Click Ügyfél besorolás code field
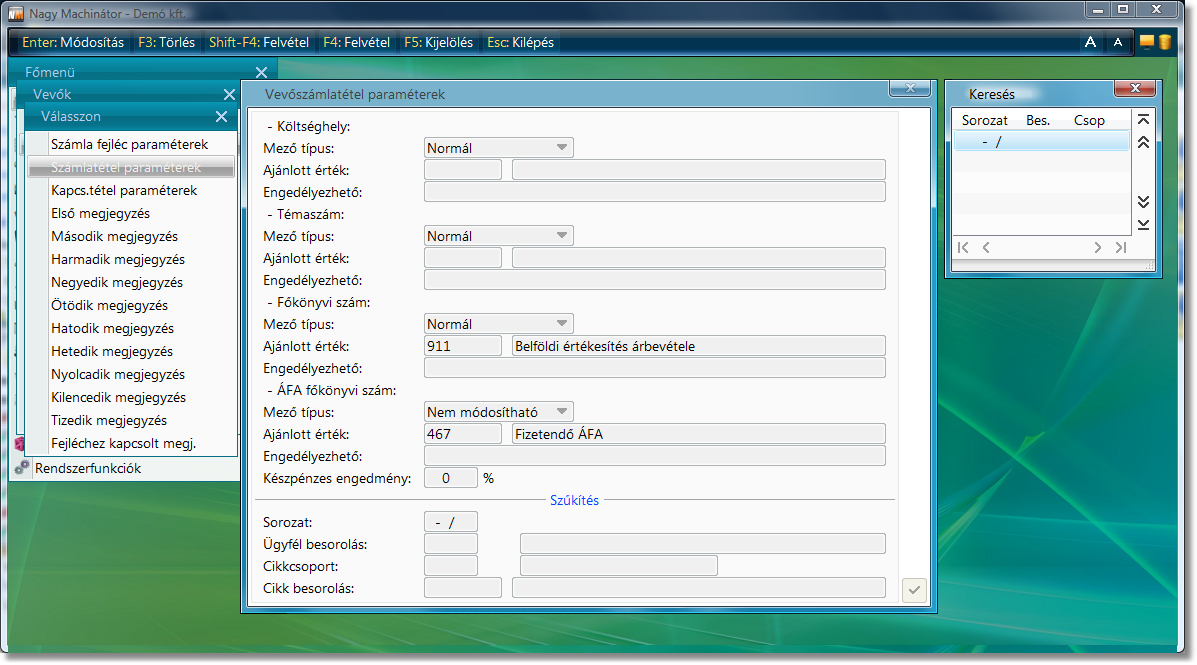 click(x=450, y=544)
